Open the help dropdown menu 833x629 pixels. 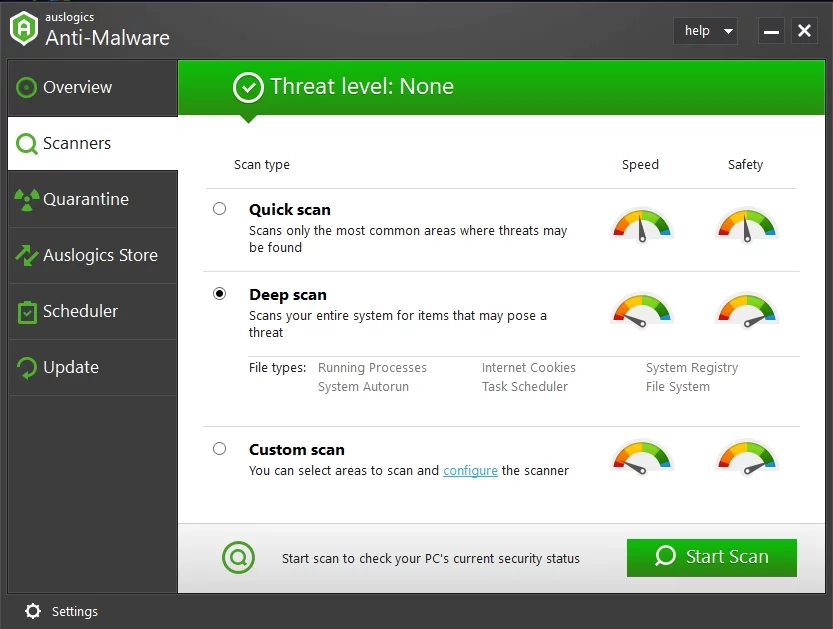[705, 31]
